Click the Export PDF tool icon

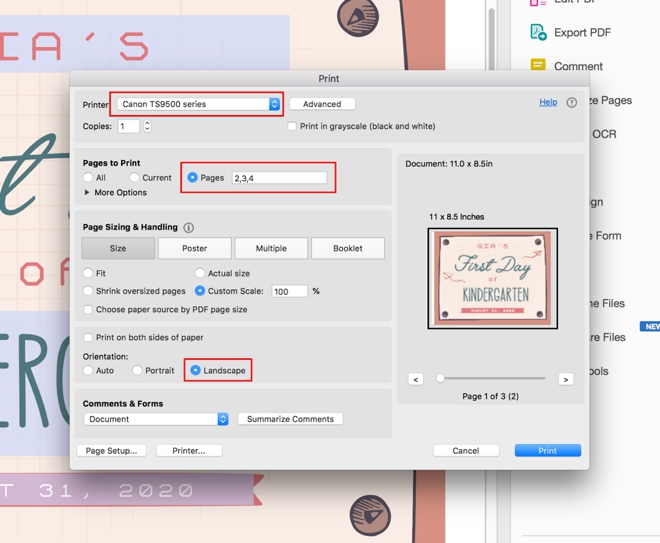pos(538,32)
